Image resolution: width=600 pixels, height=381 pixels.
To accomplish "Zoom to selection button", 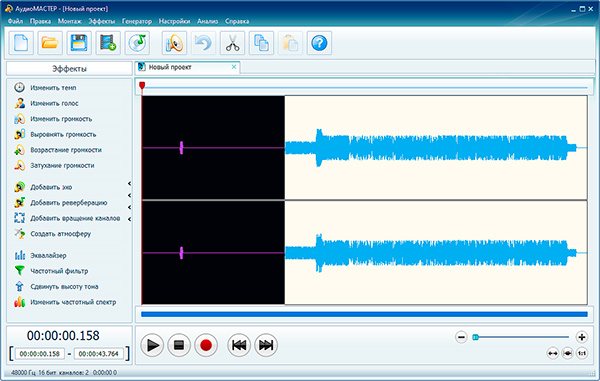I will (567, 353).
